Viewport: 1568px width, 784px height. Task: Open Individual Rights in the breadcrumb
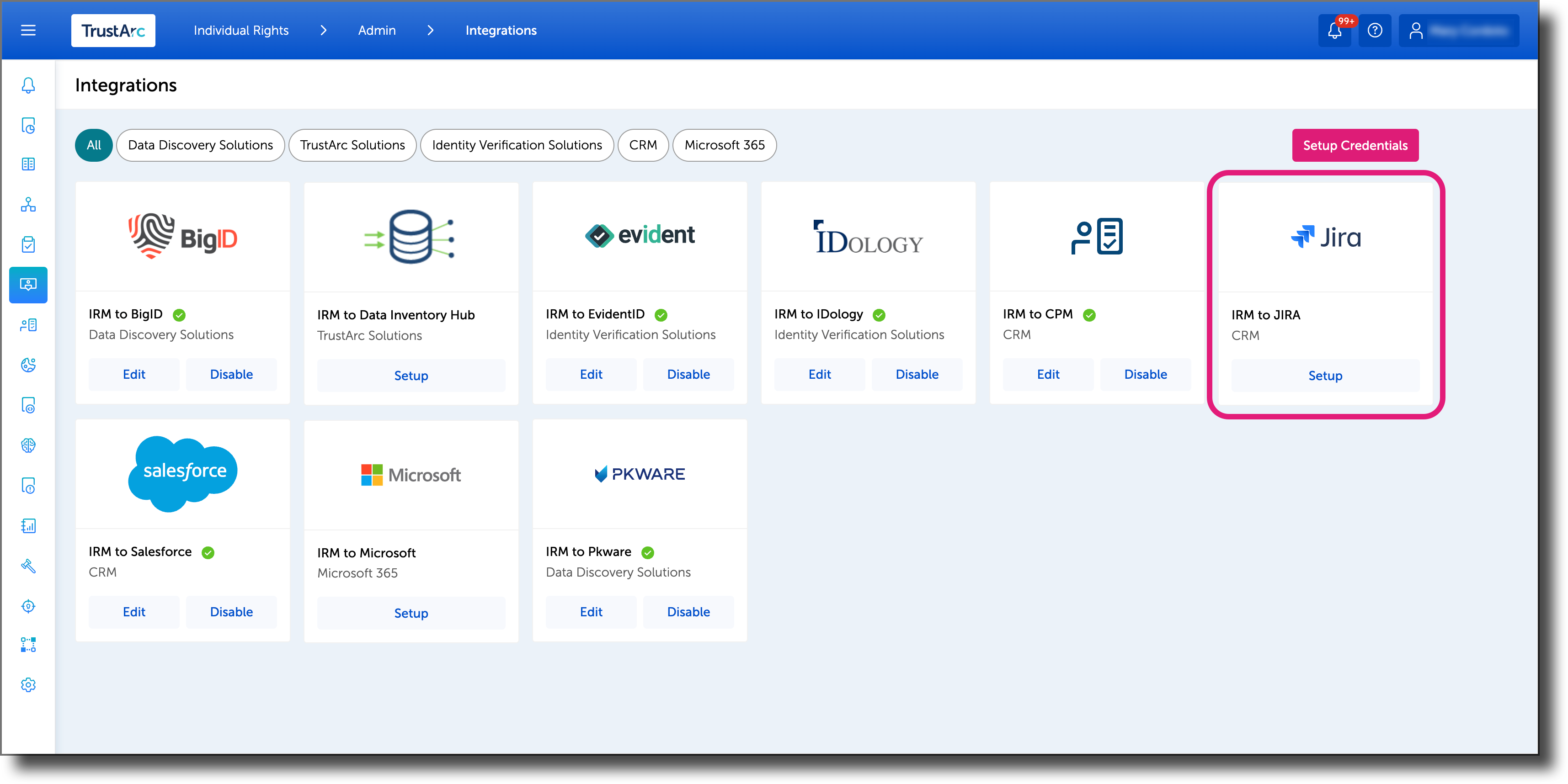[x=240, y=31]
